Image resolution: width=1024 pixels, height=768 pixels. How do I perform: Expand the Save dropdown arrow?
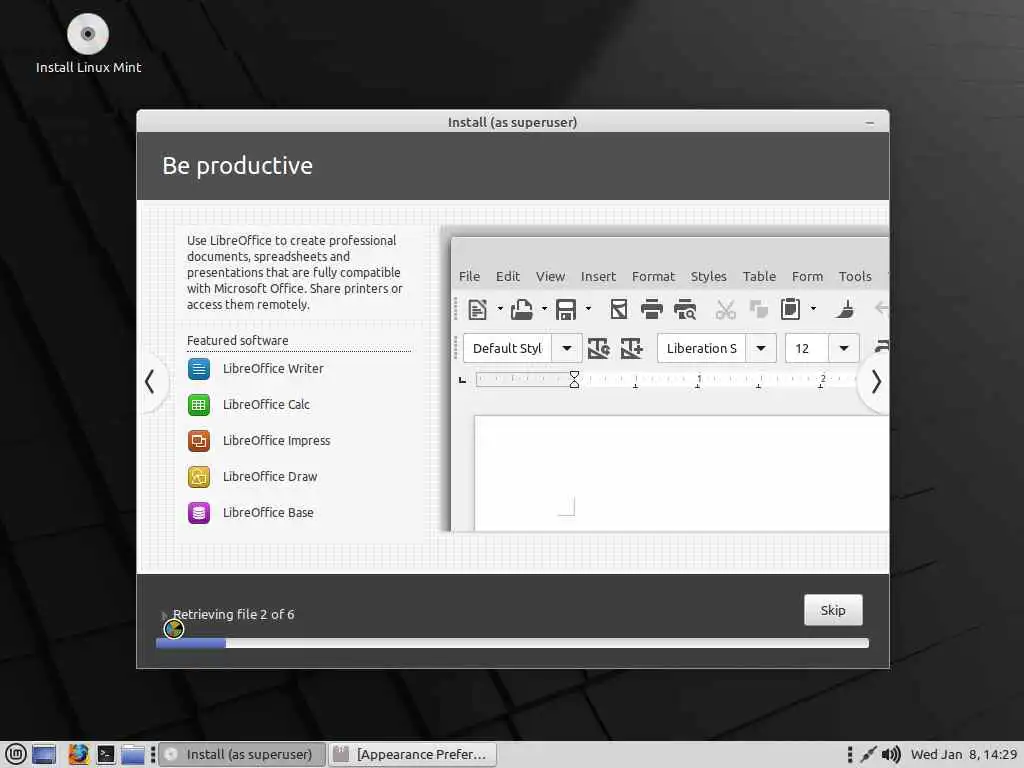pos(588,308)
